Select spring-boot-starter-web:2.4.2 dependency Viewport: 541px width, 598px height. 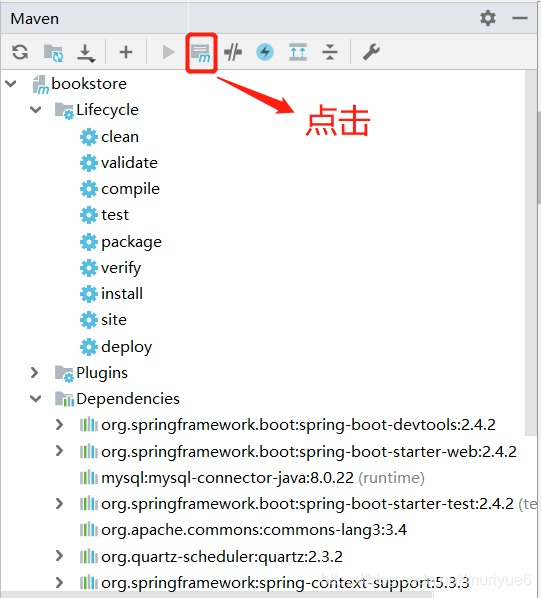coord(309,452)
